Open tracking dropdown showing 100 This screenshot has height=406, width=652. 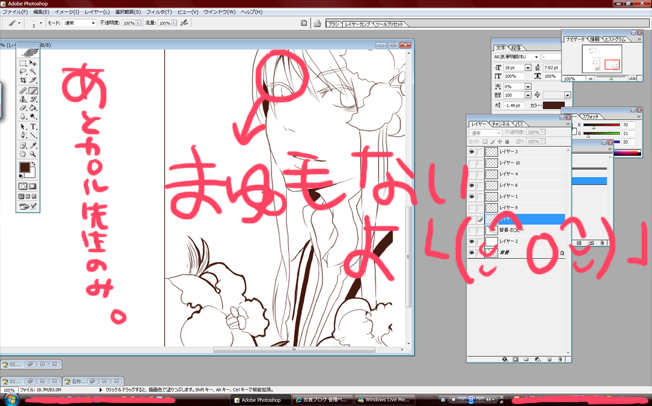click(528, 95)
